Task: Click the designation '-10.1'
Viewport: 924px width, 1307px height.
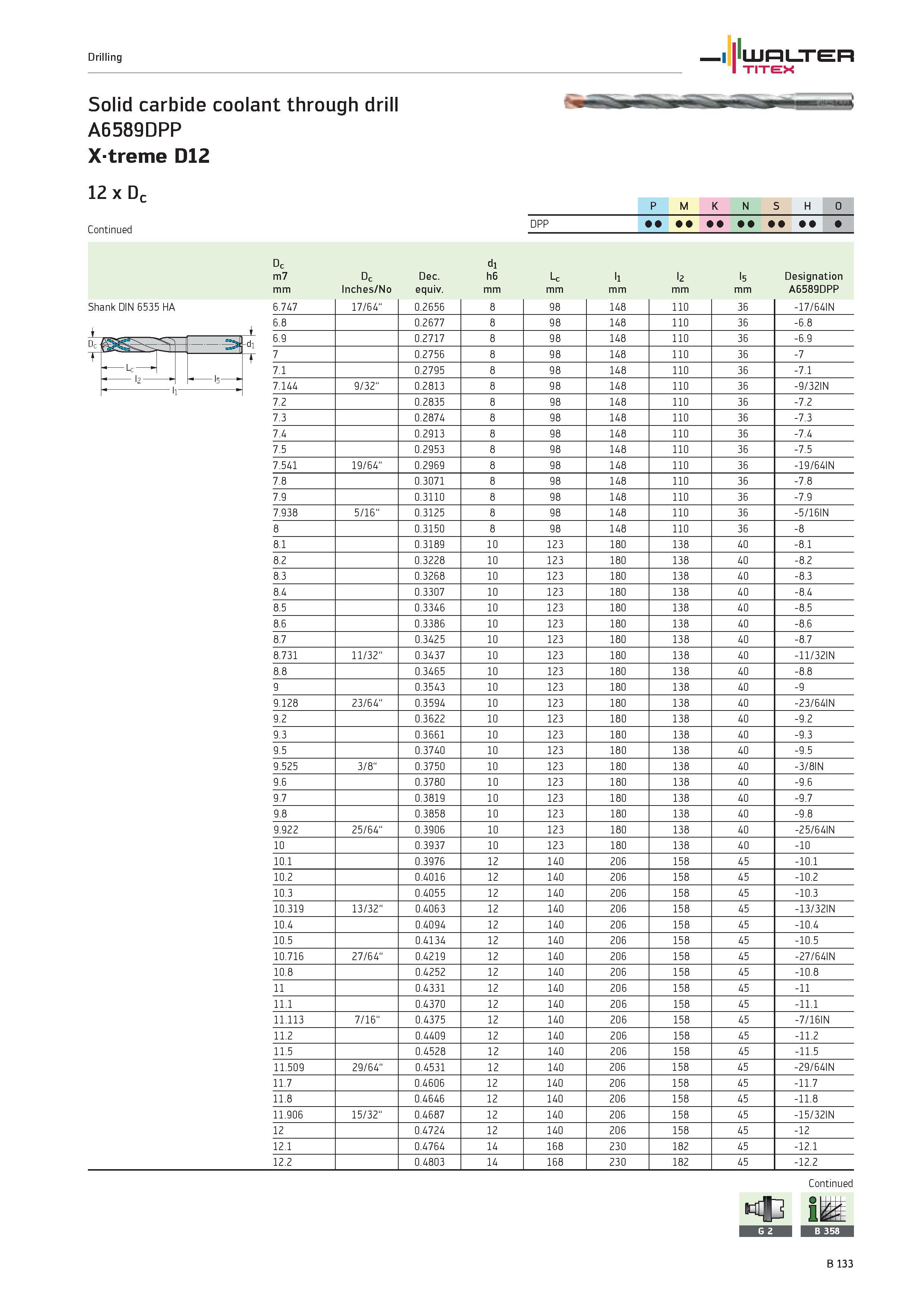Action: 806,862
